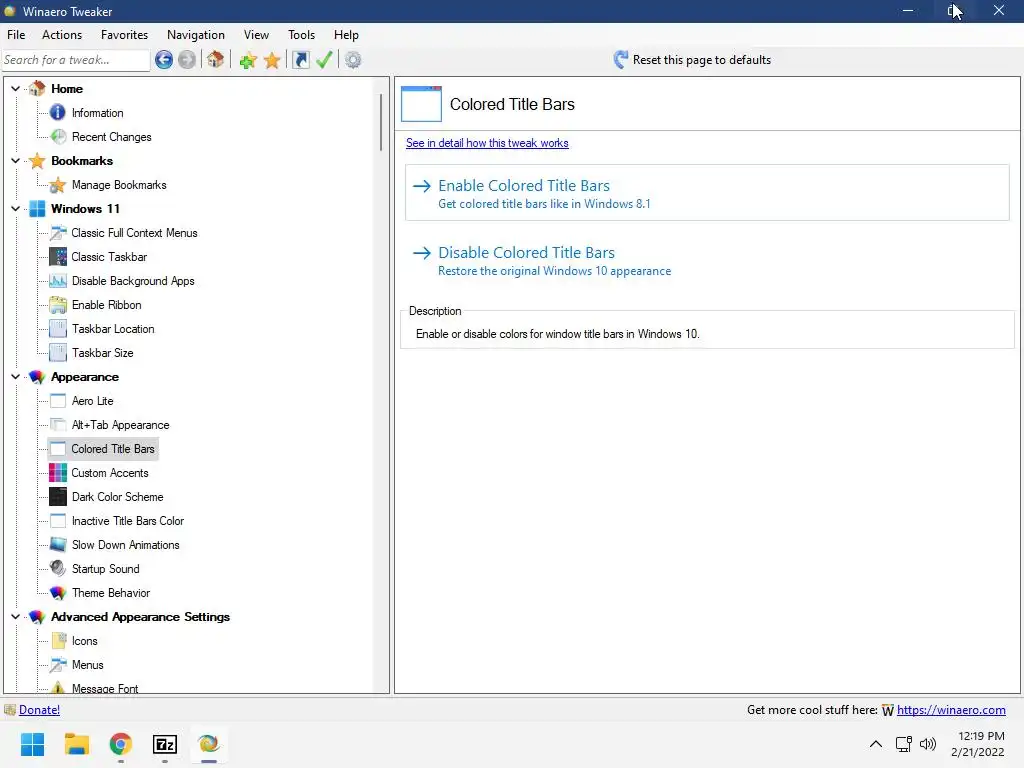Click Disable Colored Title Bars
This screenshot has height=768, width=1024.
click(x=707, y=261)
